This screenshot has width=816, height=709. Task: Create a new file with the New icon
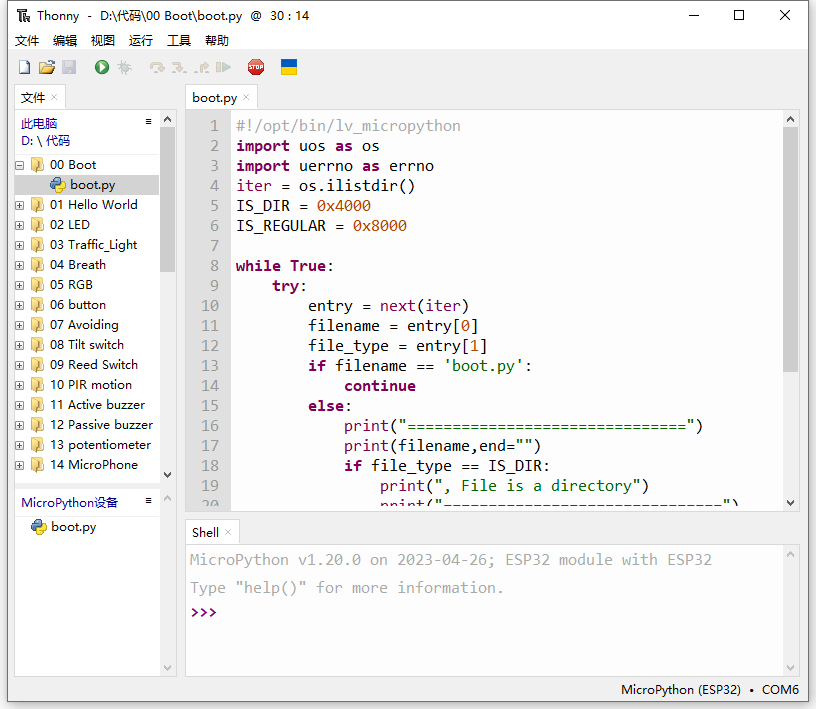click(24, 67)
